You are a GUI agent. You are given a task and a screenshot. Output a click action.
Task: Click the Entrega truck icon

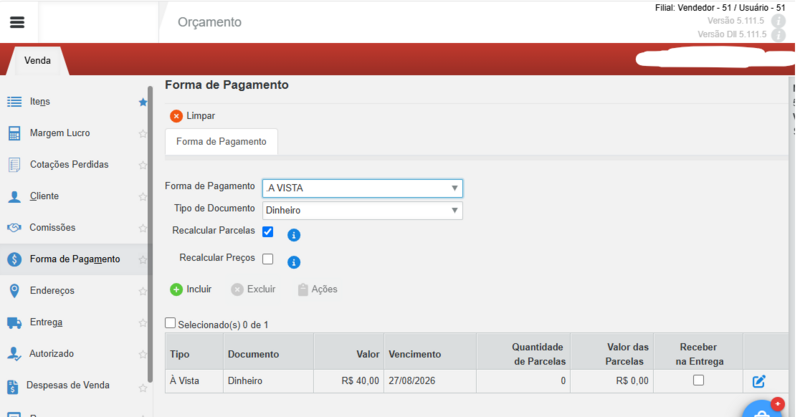click(14, 323)
